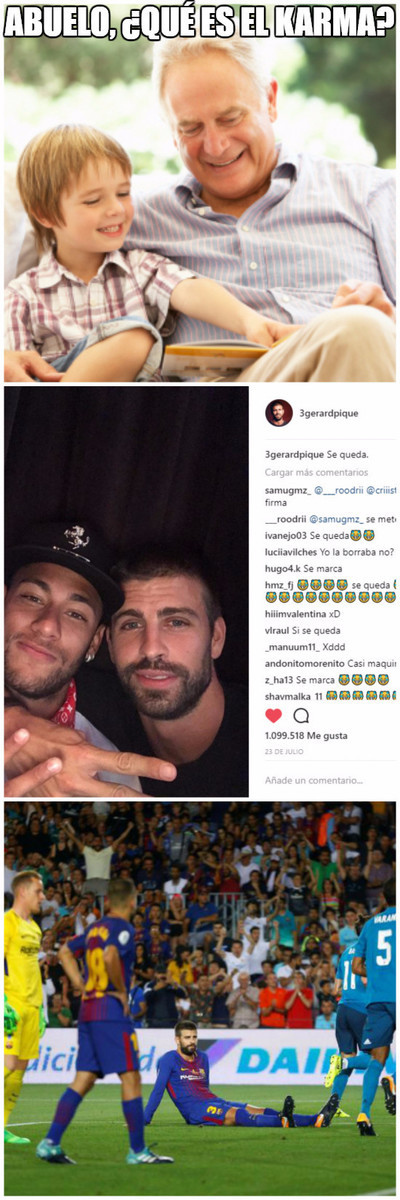Open ivanejo03 commenter username
The width and height of the screenshot is (400, 1200).
point(285,536)
